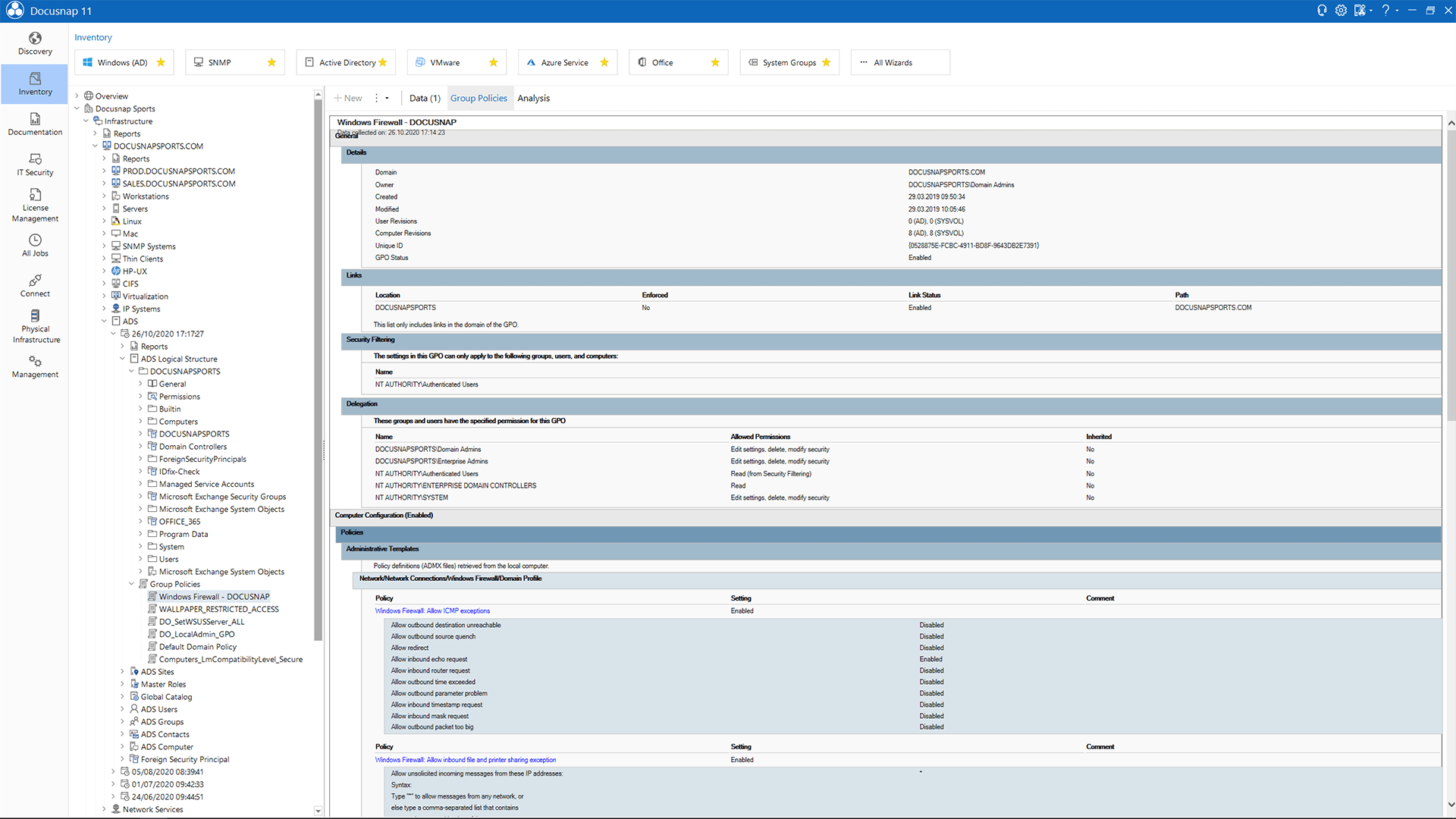Image resolution: width=1456 pixels, height=819 pixels.
Task: Open the All Wizards menu
Action: 900,63
